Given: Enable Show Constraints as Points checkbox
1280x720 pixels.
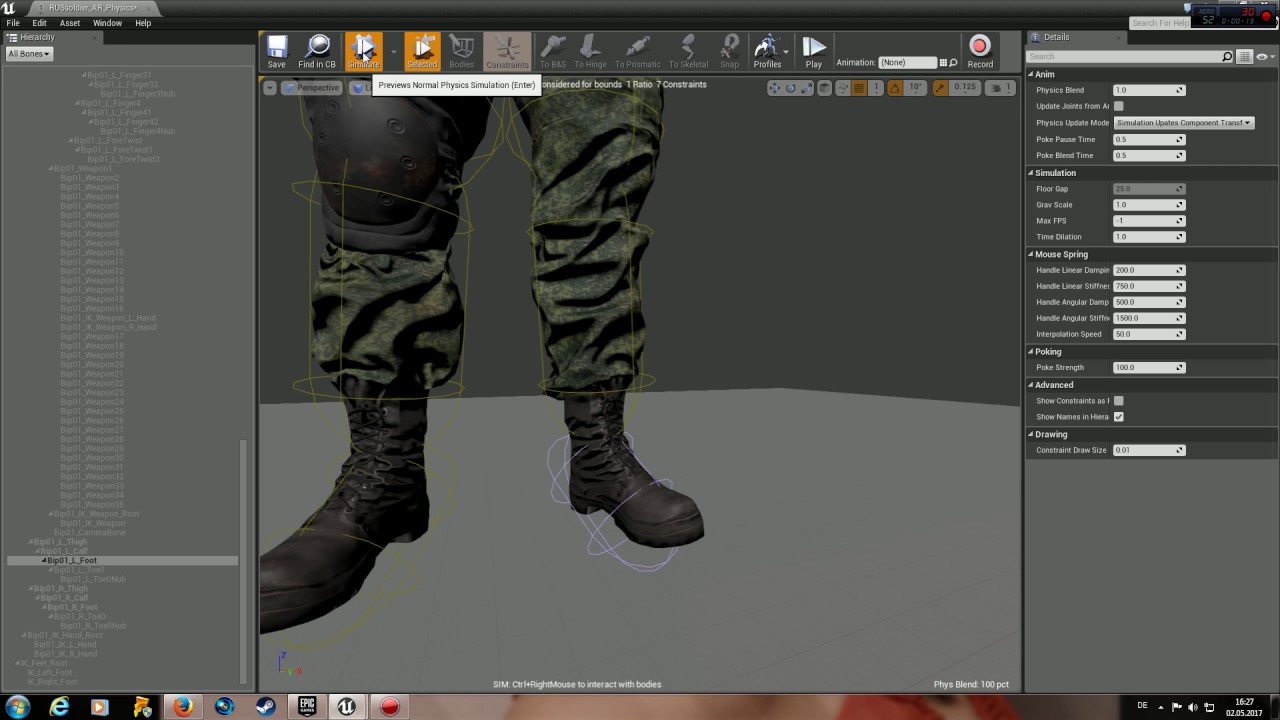Looking at the screenshot, I should [x=1118, y=401].
